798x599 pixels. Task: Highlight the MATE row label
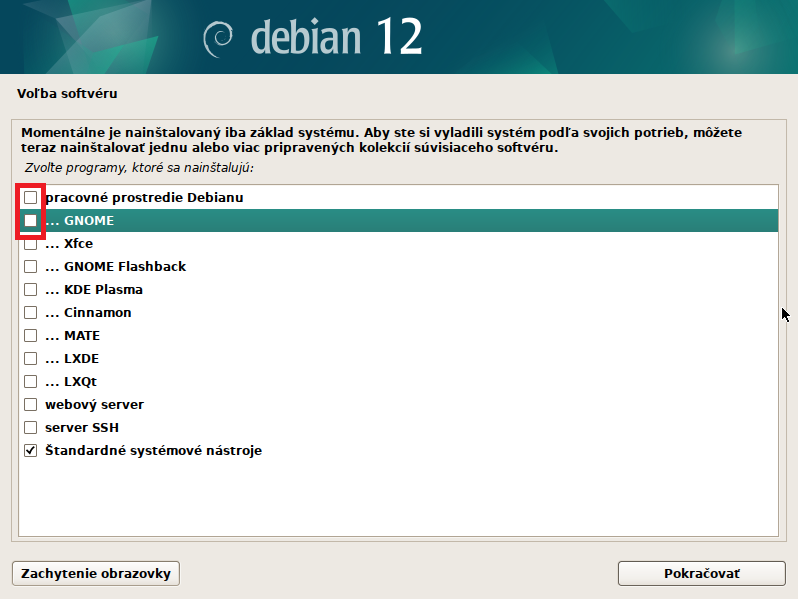coord(82,336)
